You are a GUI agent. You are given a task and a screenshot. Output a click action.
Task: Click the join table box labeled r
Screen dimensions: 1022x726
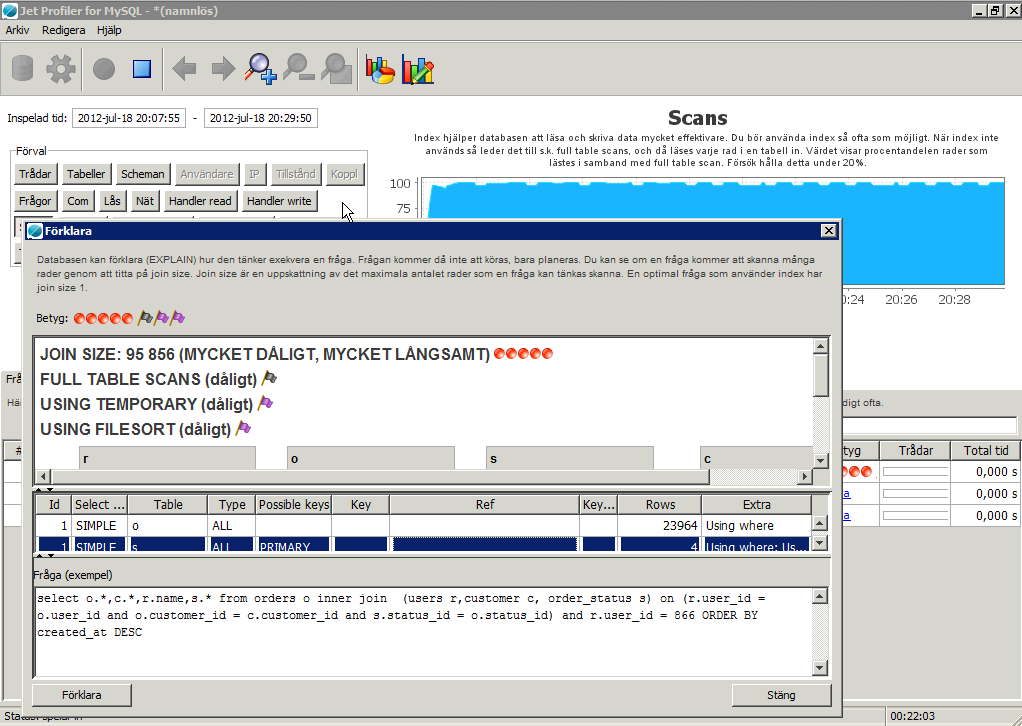pos(168,458)
